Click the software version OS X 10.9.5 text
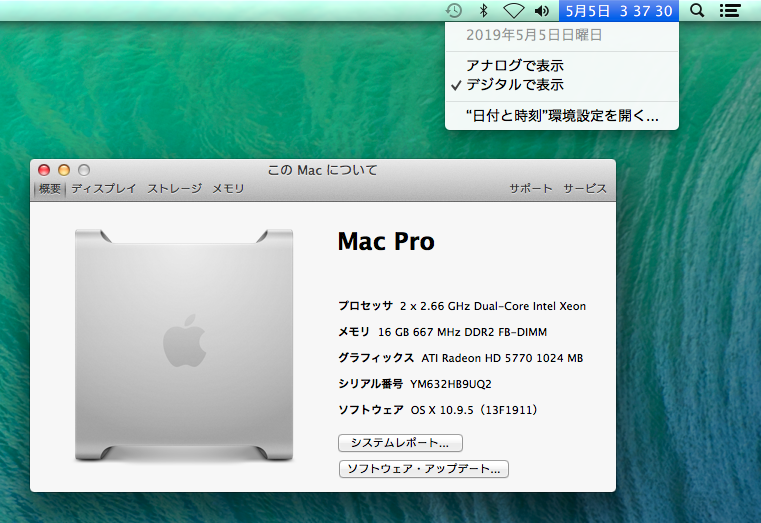Screen dimensions: 761x523 coord(474,410)
